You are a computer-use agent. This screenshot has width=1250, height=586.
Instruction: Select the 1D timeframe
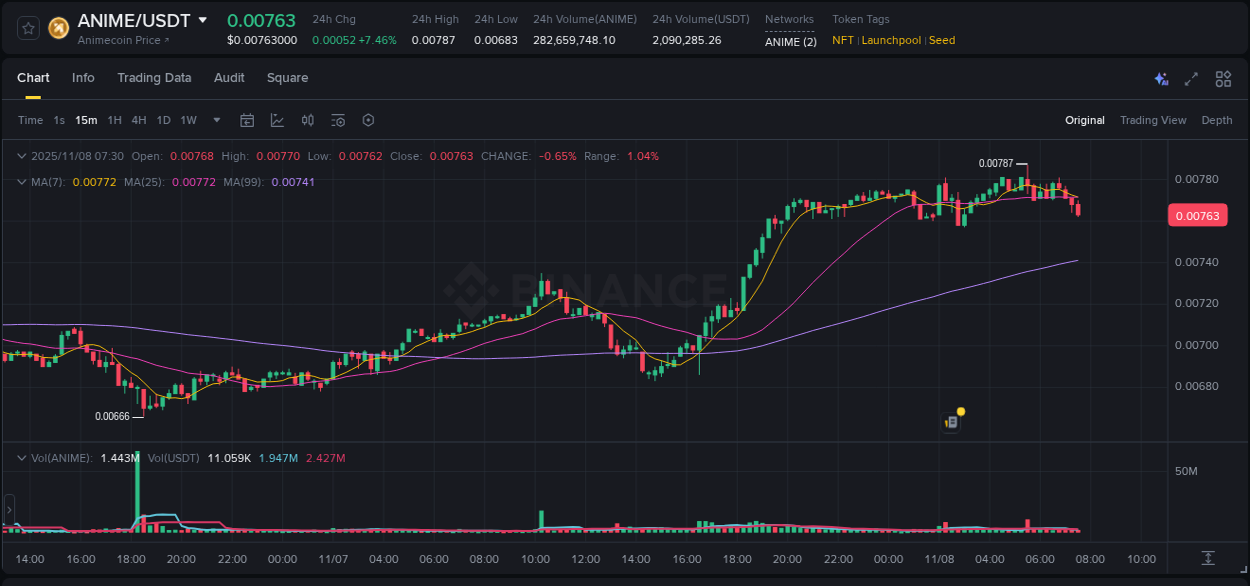[x=163, y=119]
